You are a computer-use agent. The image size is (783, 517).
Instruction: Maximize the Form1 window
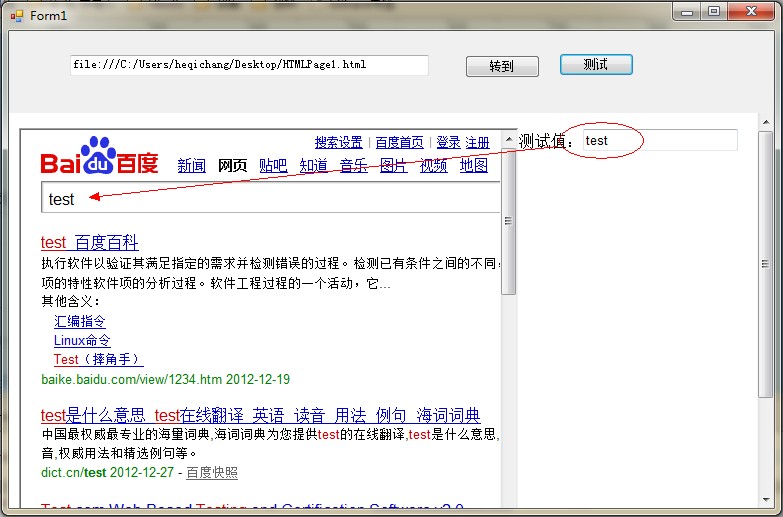point(714,11)
